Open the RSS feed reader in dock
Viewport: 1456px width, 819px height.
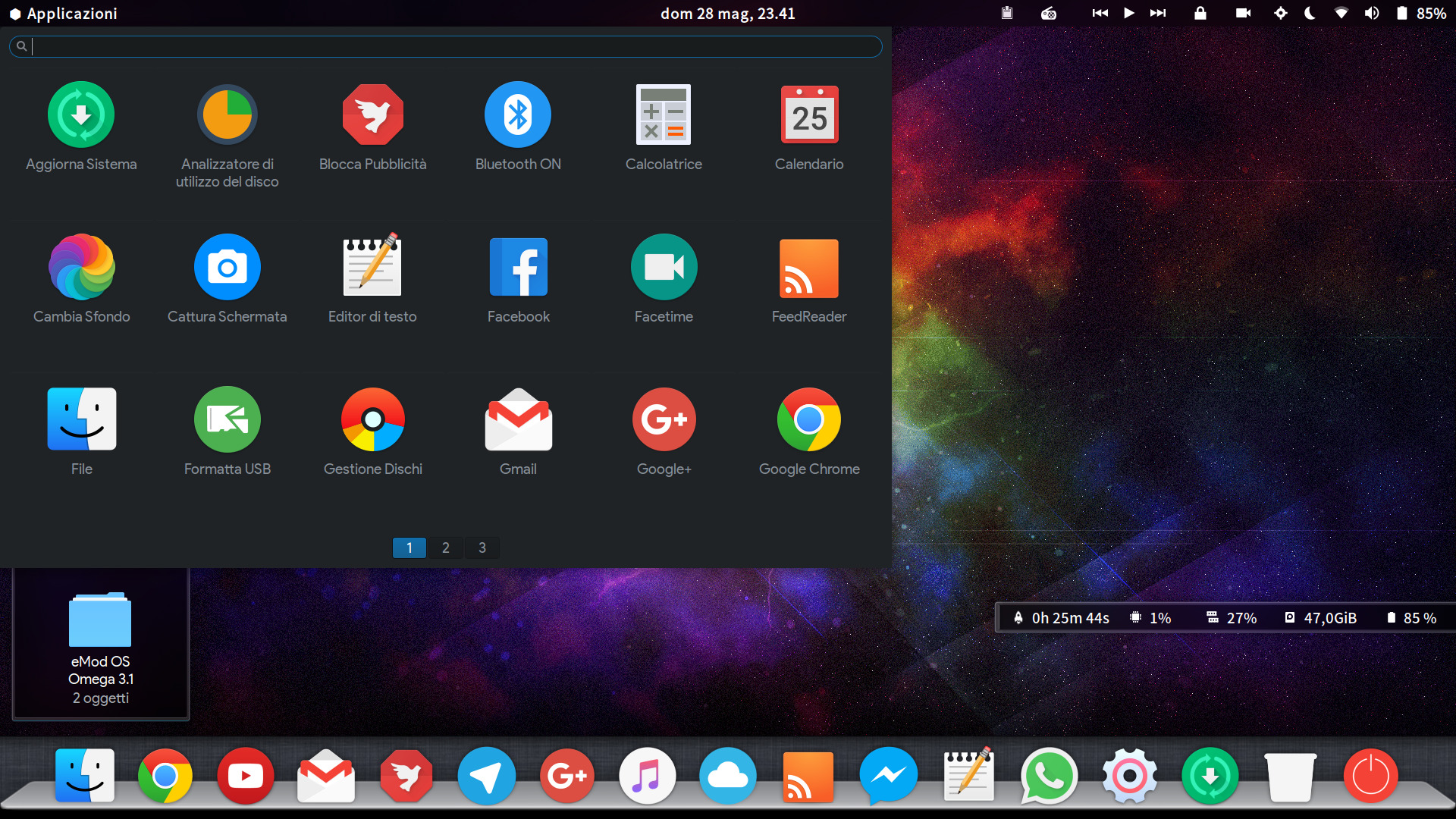[x=808, y=777]
